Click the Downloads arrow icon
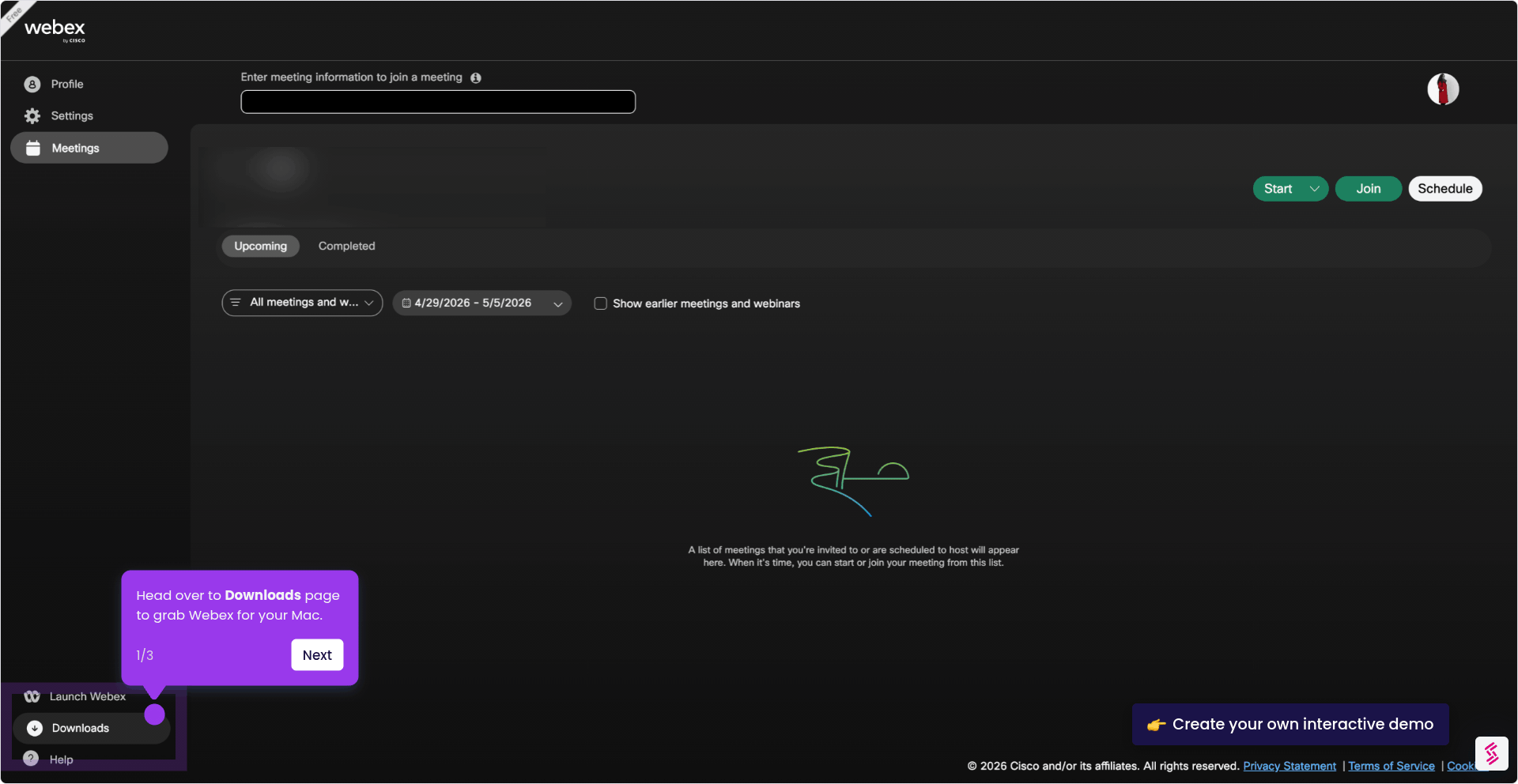Viewport: 1518px width, 784px height. (x=35, y=728)
